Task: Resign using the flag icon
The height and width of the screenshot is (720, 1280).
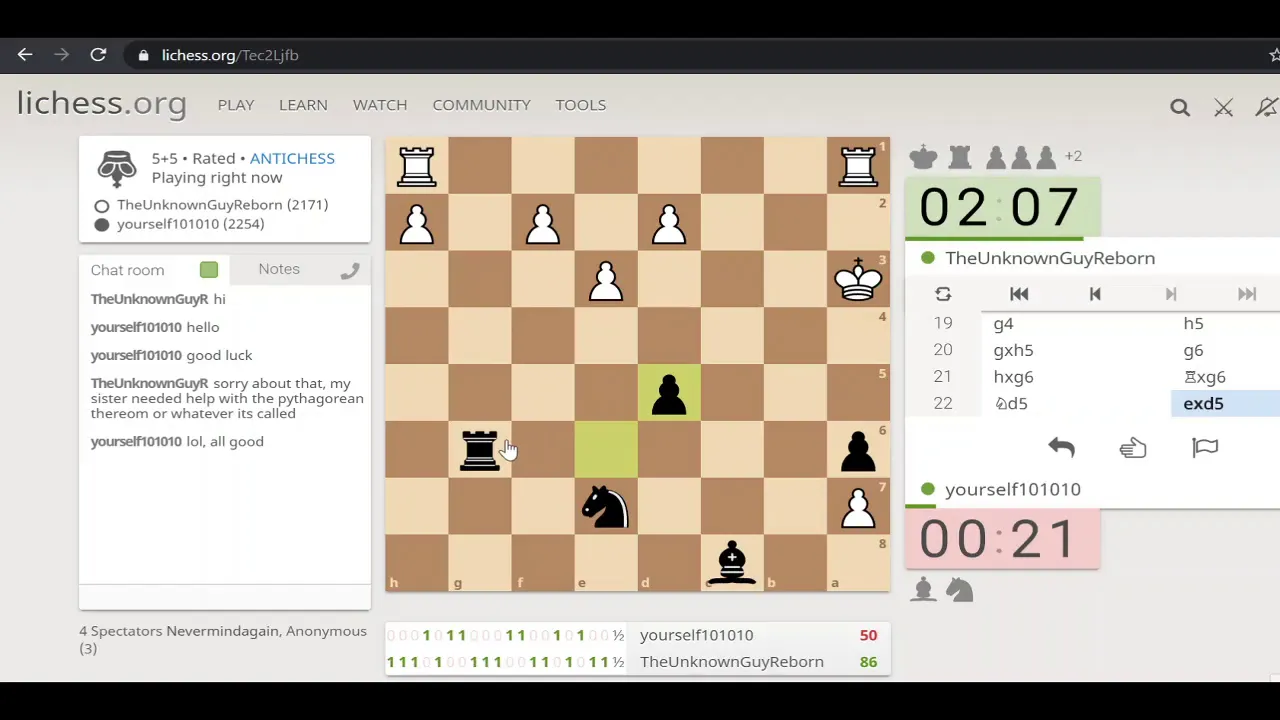Action: point(1205,447)
